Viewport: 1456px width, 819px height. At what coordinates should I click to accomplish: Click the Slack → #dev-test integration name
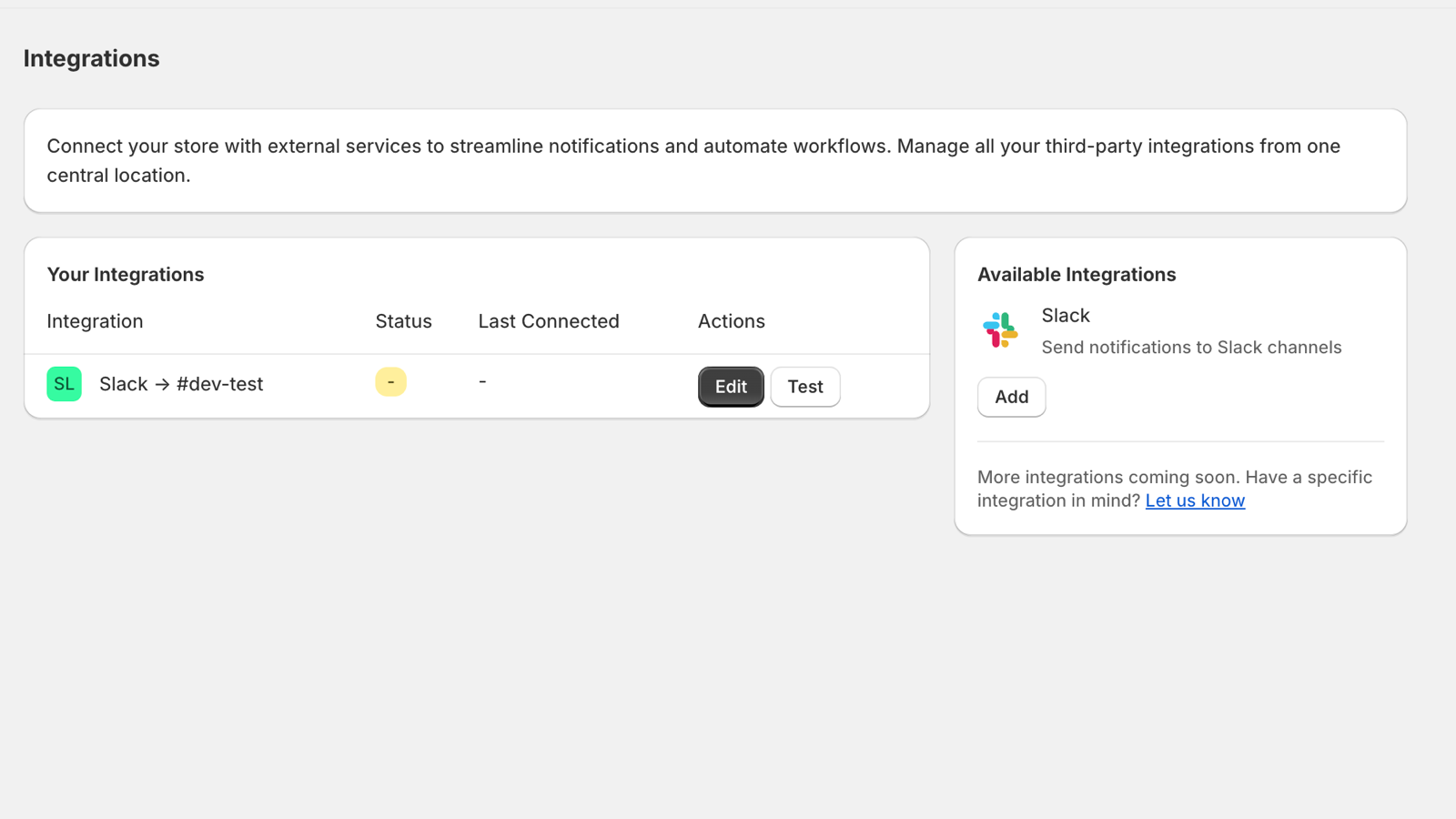pyautogui.click(x=181, y=384)
